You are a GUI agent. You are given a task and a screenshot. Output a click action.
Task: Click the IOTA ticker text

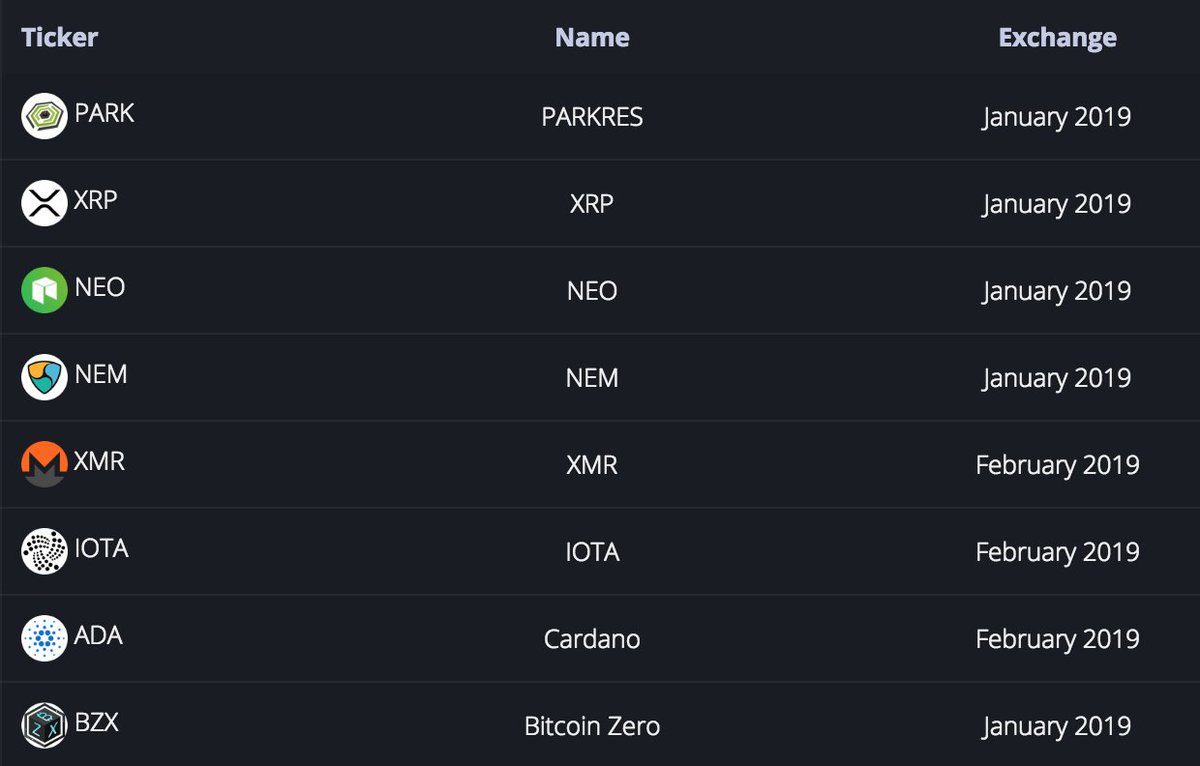[x=101, y=548]
